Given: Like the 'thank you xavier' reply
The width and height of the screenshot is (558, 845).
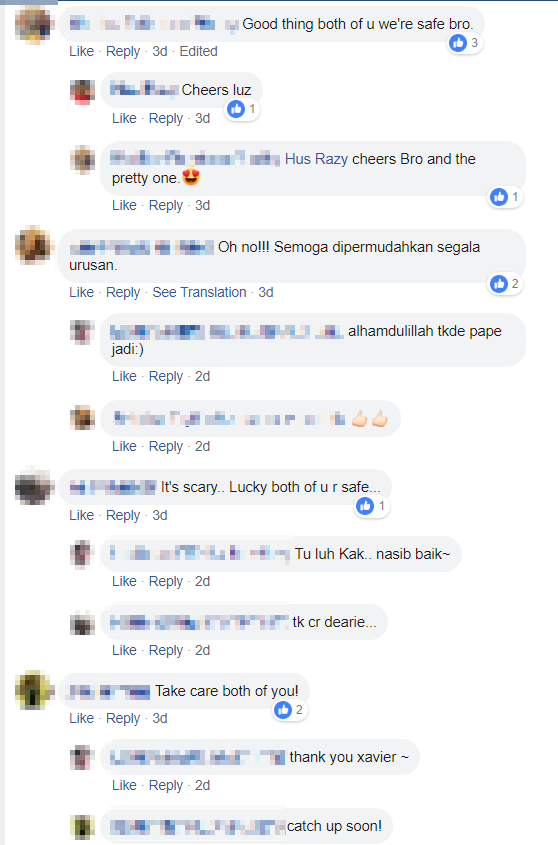Looking at the screenshot, I should point(124,785).
